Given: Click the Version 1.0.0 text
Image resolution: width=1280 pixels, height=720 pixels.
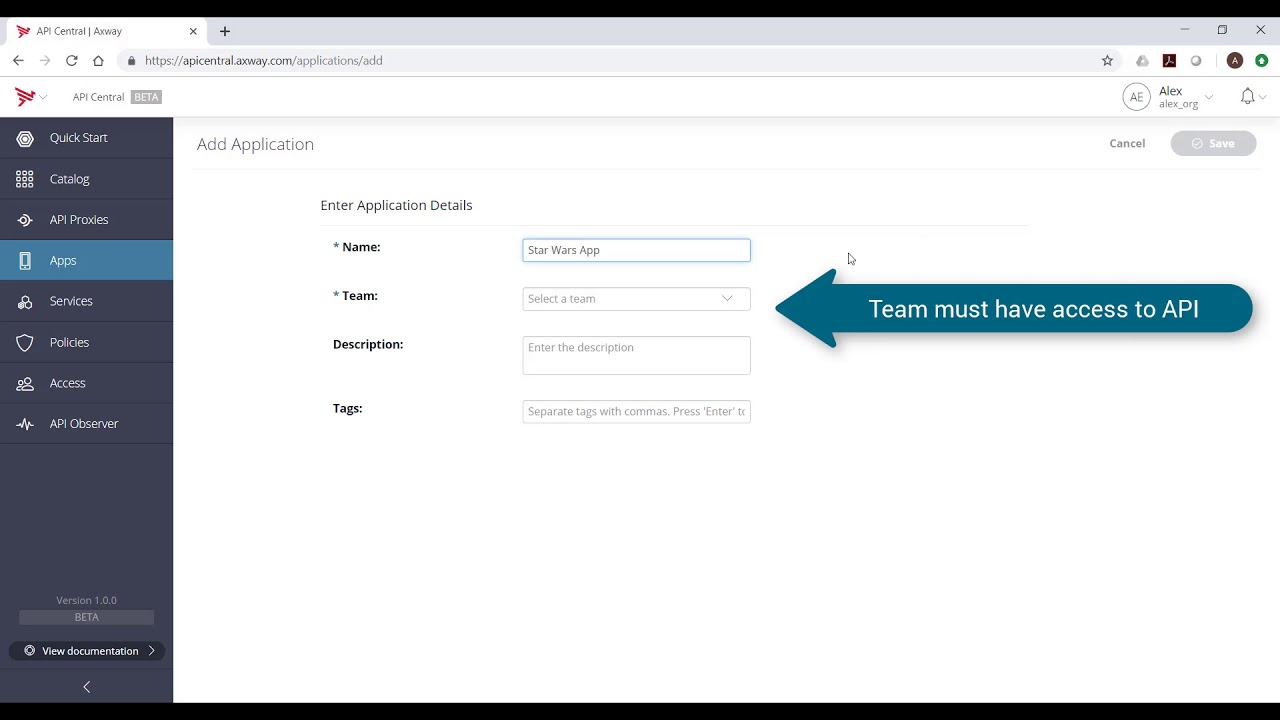Looking at the screenshot, I should coord(86,600).
